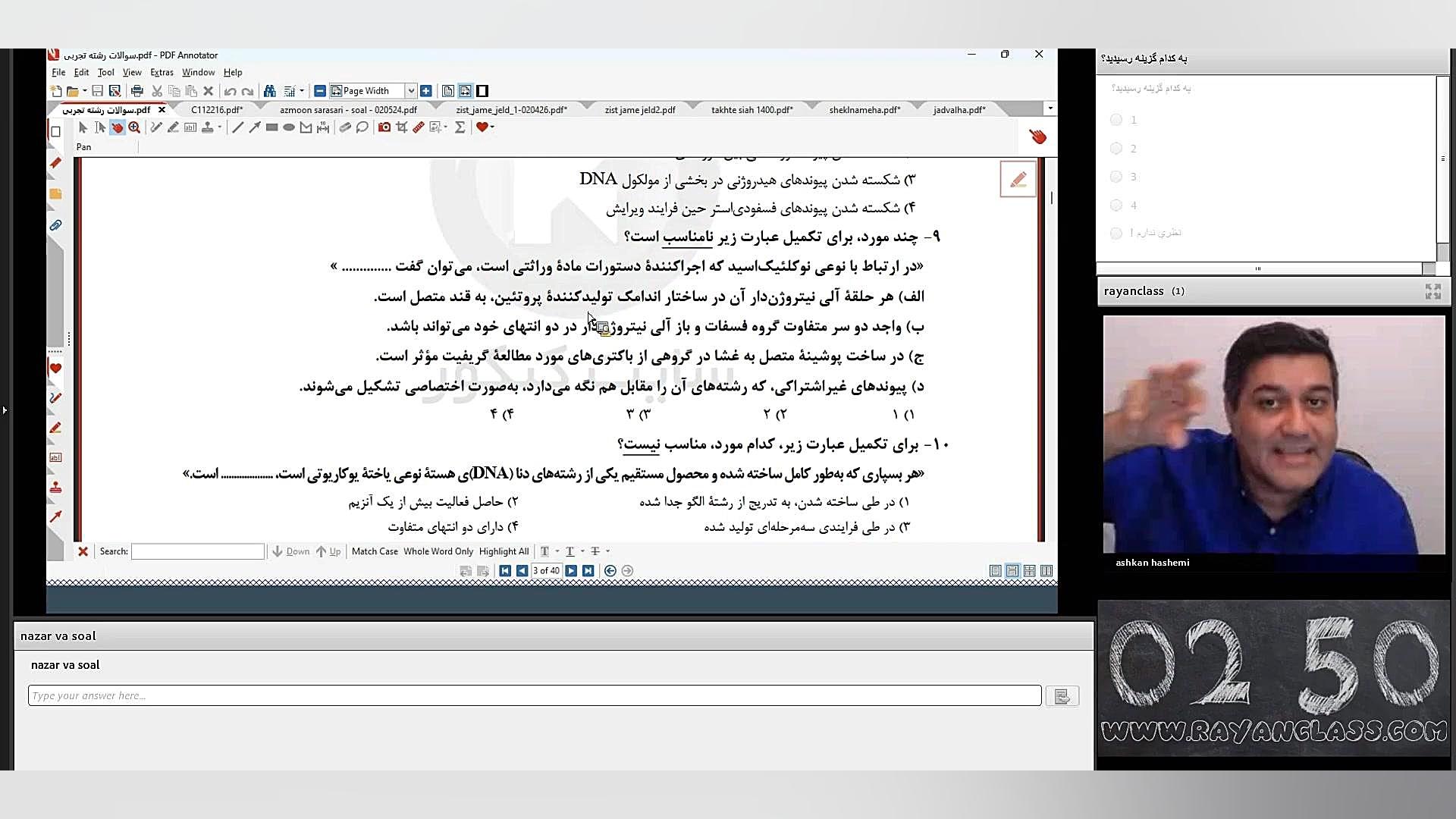Open the Tool menu

[x=105, y=72]
